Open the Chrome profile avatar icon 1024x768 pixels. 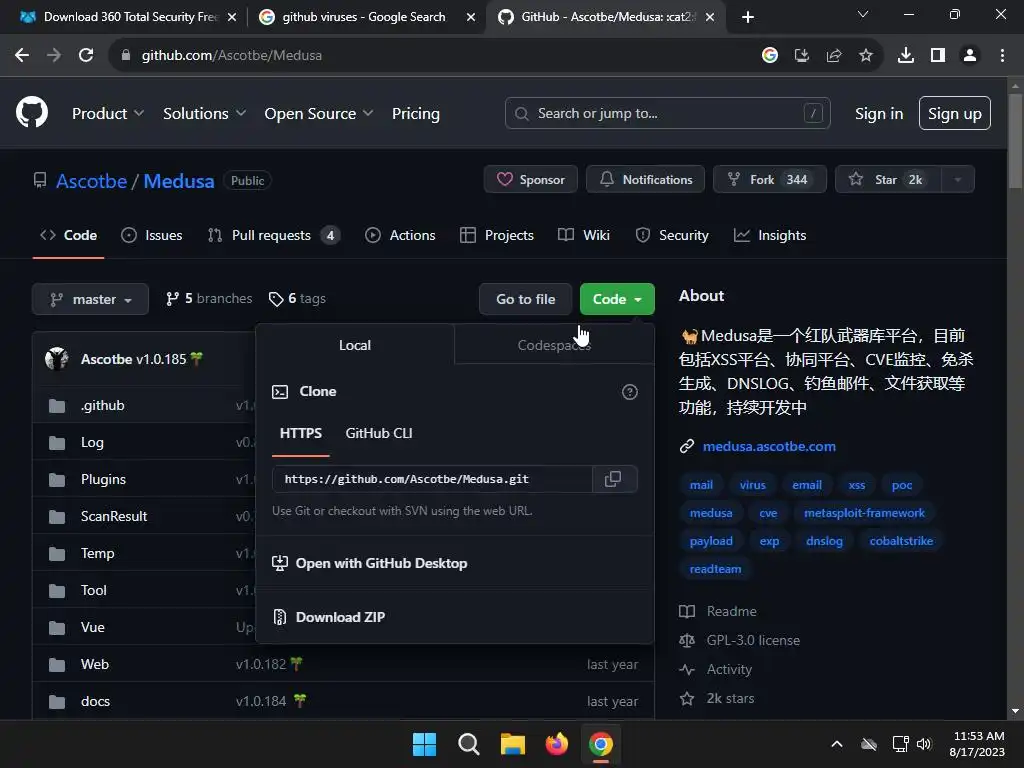pos(970,56)
